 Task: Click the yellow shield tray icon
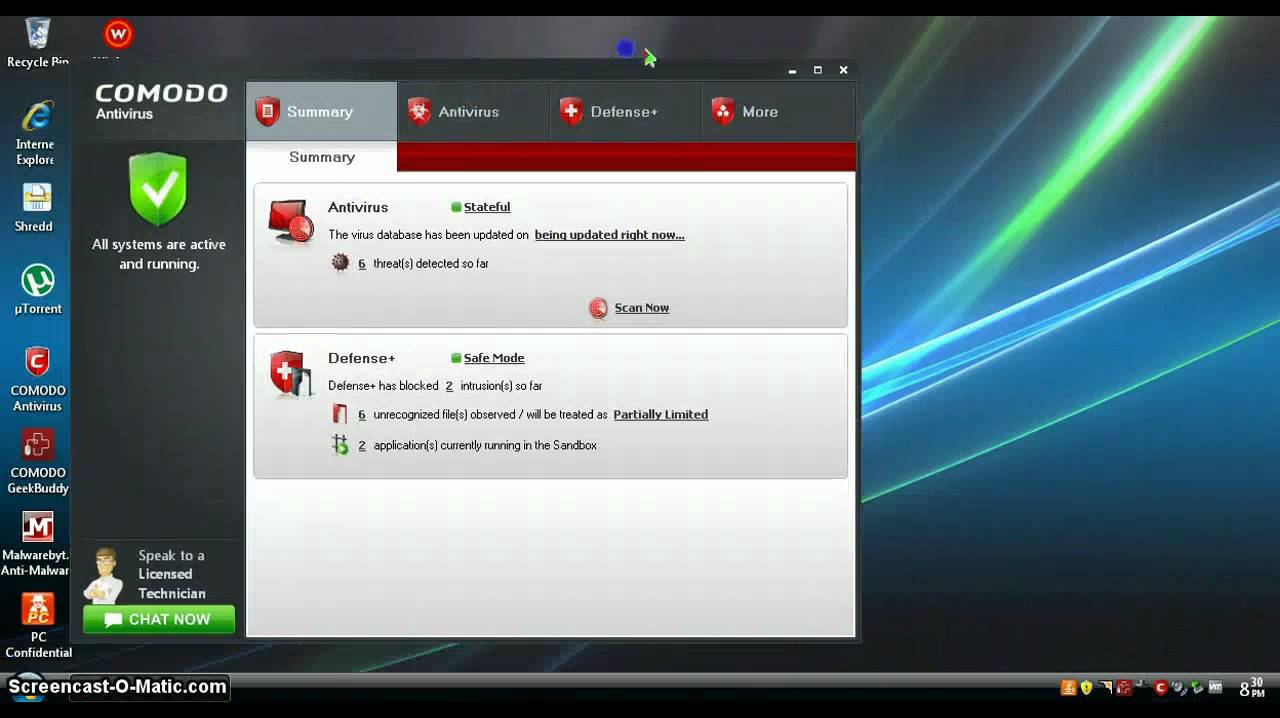coord(1086,687)
